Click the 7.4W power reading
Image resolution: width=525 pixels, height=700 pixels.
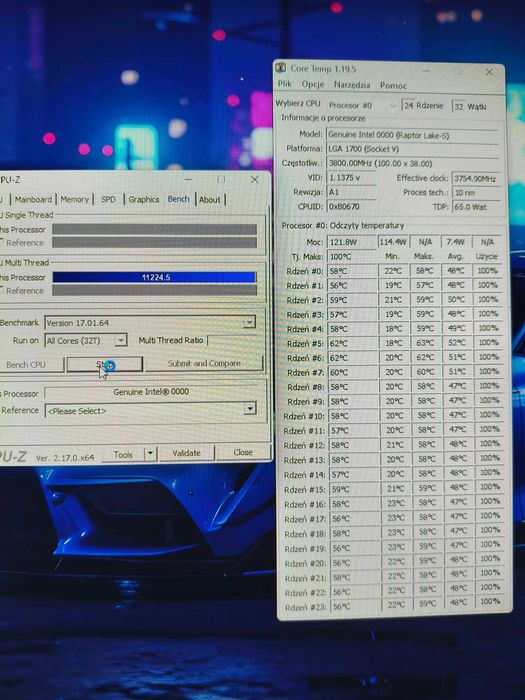455,242
